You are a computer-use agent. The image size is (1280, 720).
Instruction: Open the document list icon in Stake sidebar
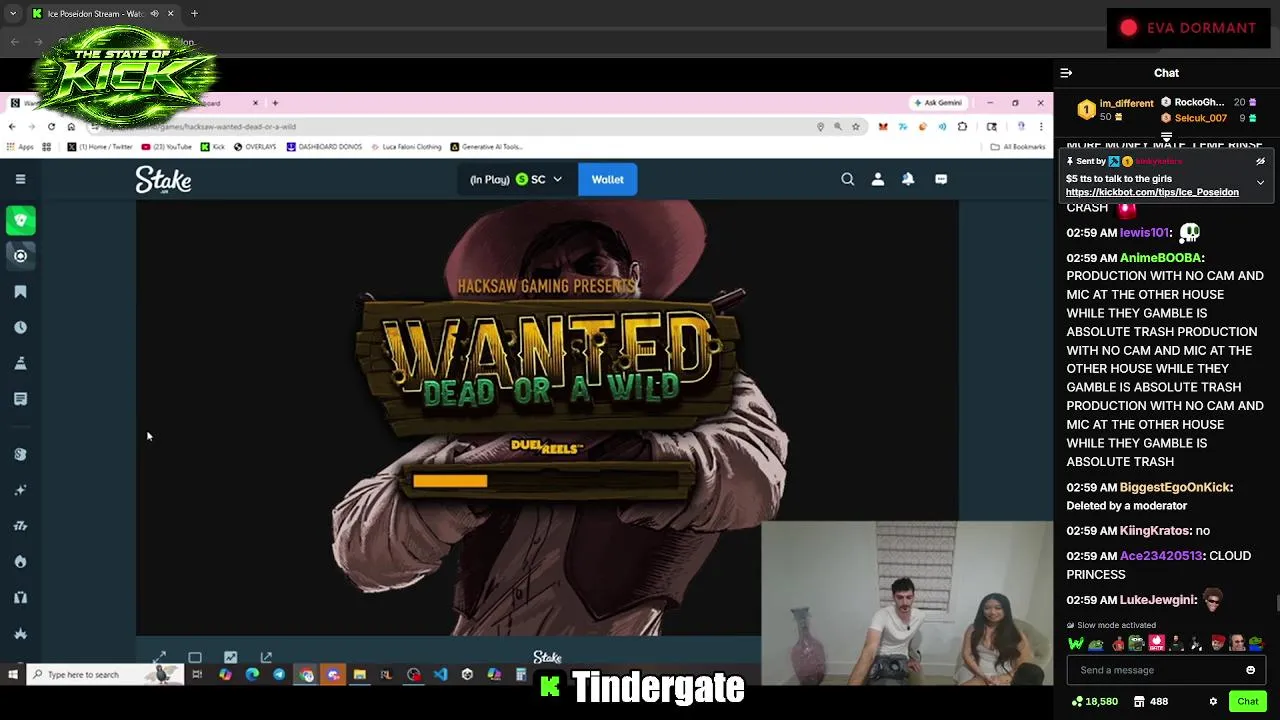tap(20, 399)
